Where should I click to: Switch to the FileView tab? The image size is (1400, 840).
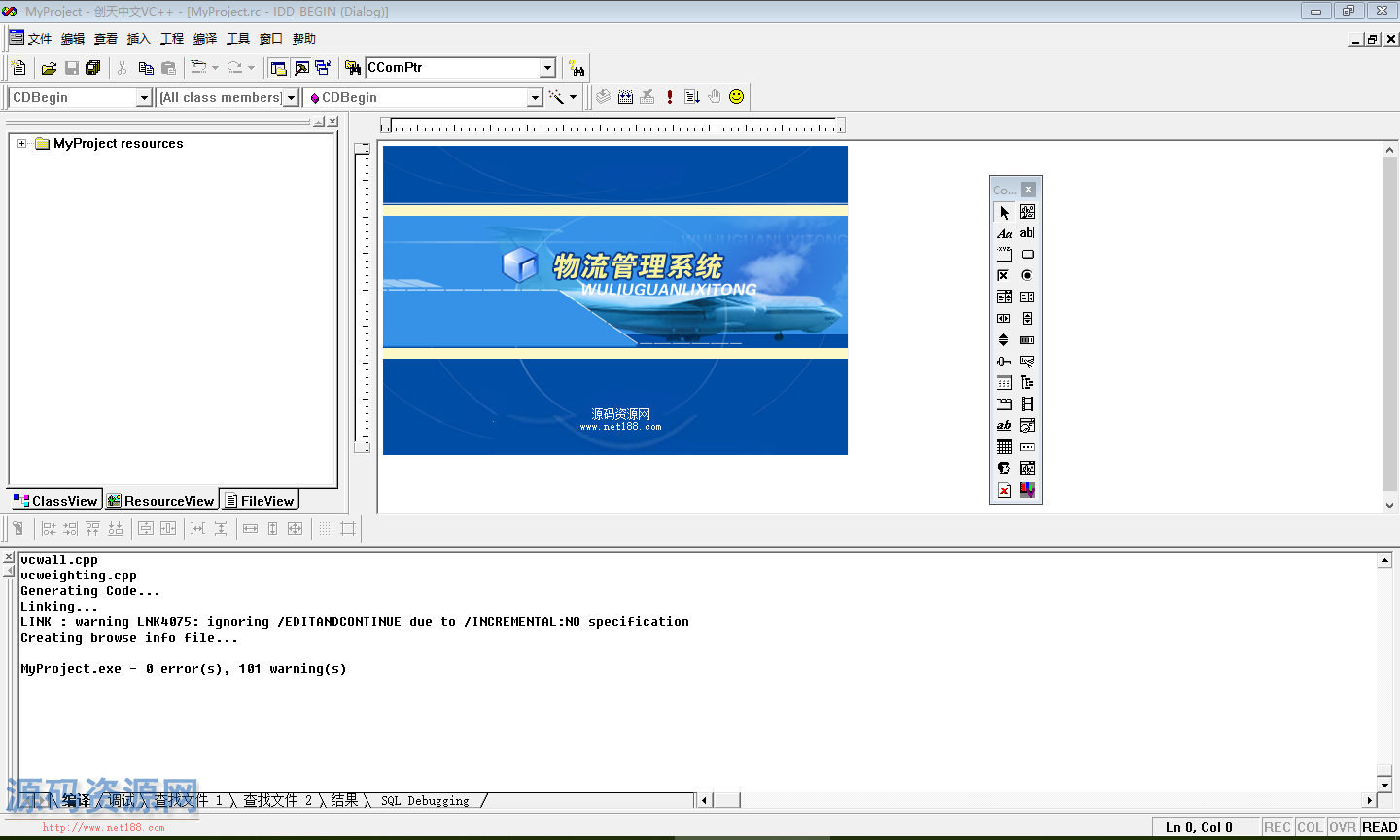(x=260, y=501)
